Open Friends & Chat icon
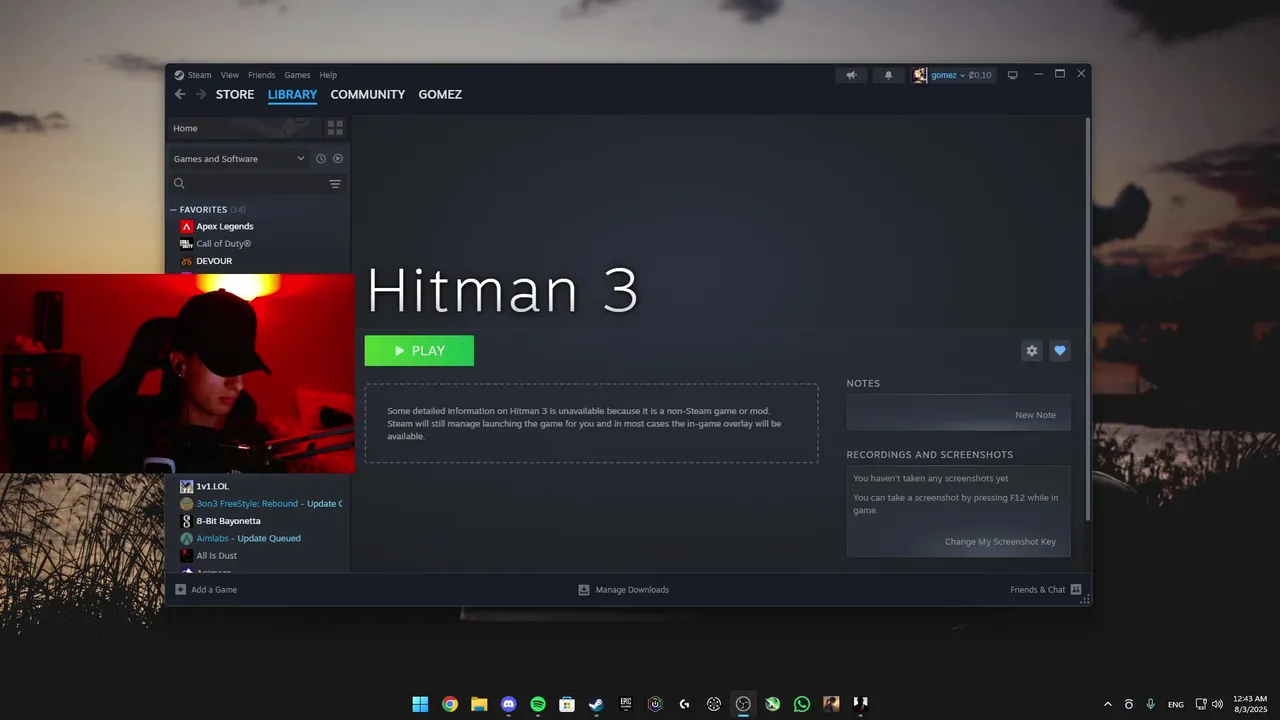 point(1076,590)
